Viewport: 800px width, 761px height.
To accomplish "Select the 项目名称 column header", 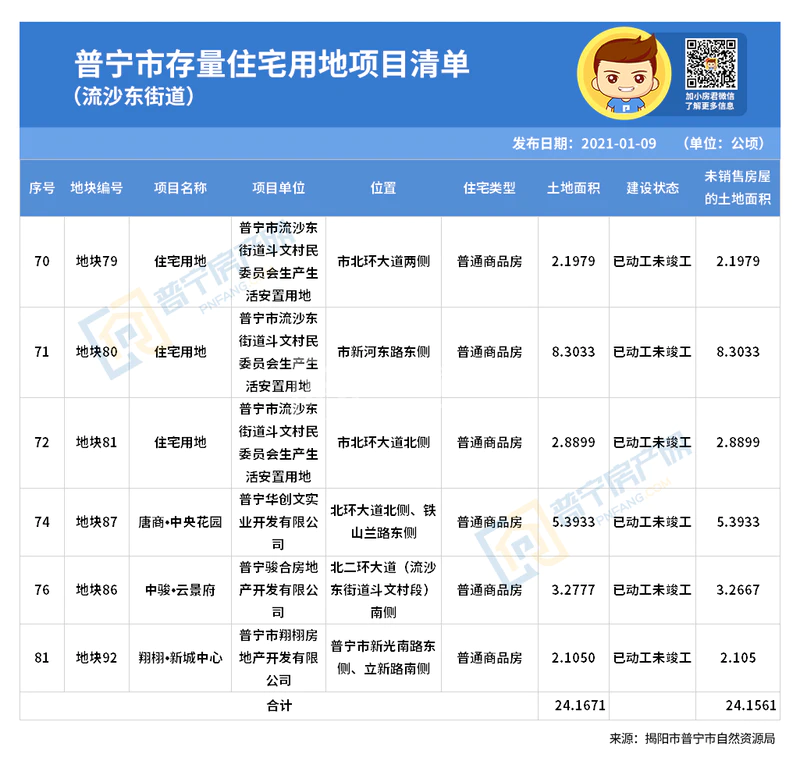I will point(180,188).
